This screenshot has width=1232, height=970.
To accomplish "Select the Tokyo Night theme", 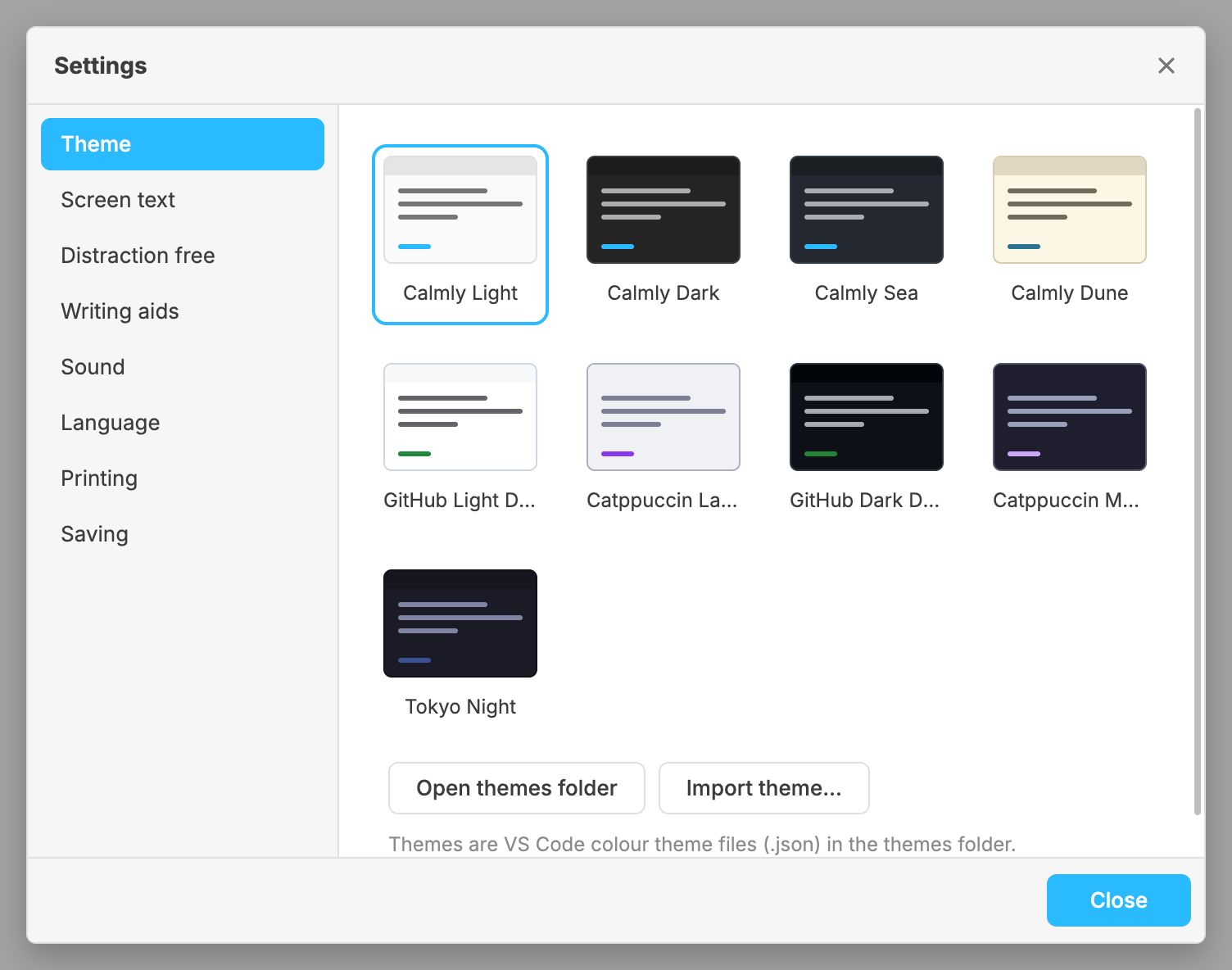I will pyautogui.click(x=460, y=648).
